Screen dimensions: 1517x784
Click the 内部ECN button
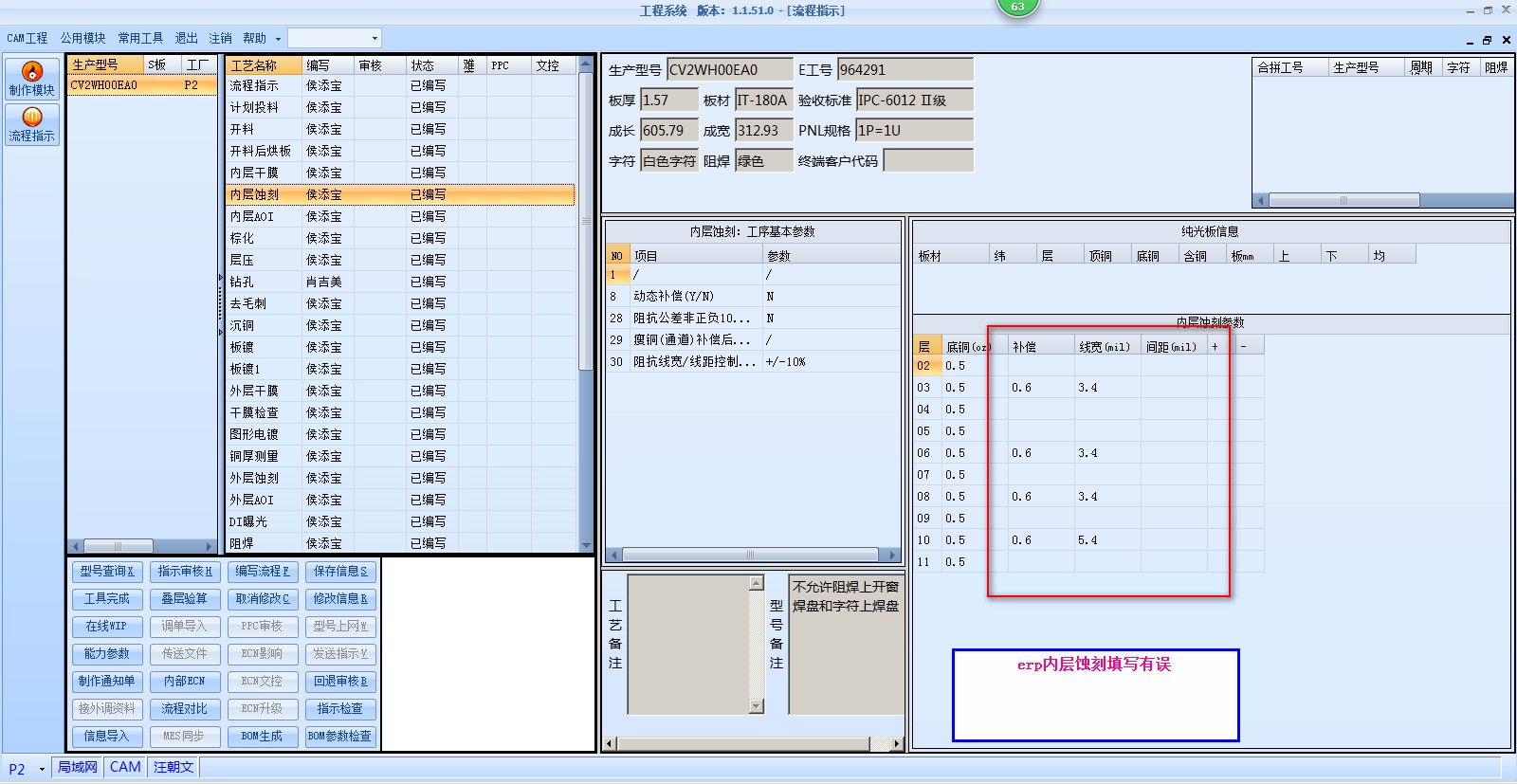pyautogui.click(x=185, y=682)
